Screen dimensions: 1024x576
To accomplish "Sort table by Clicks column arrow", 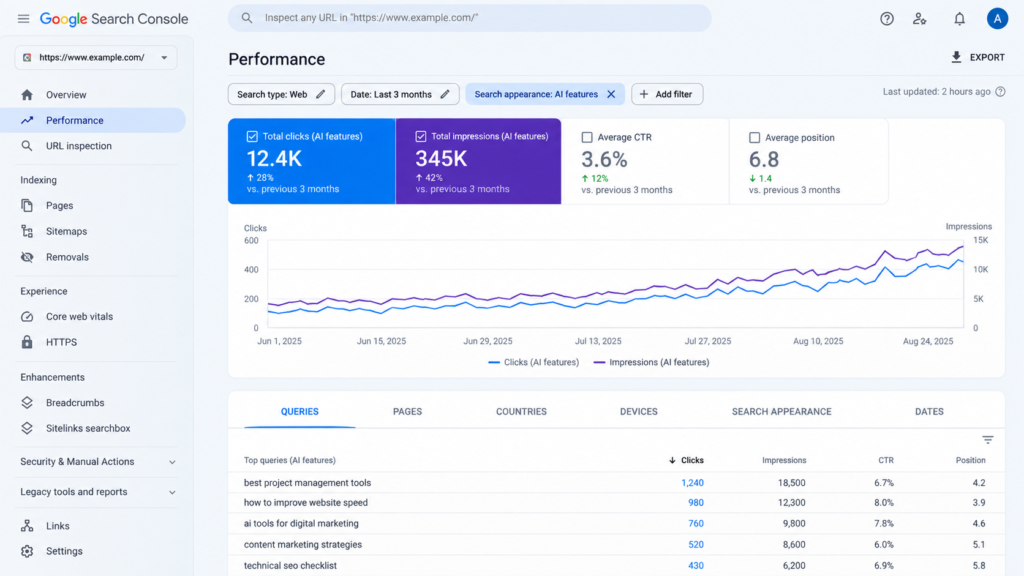I will click(672, 460).
